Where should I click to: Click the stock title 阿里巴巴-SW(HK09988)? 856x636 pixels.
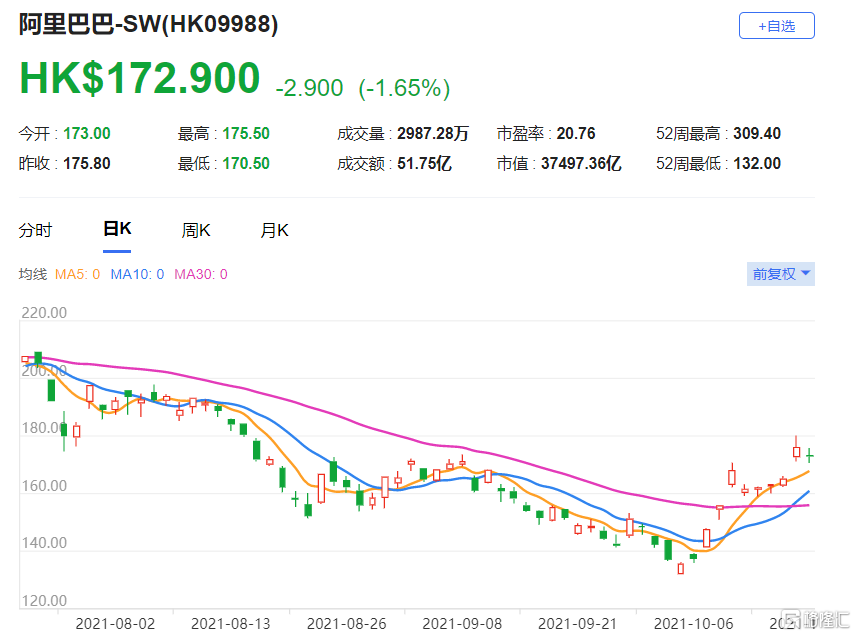(148, 25)
